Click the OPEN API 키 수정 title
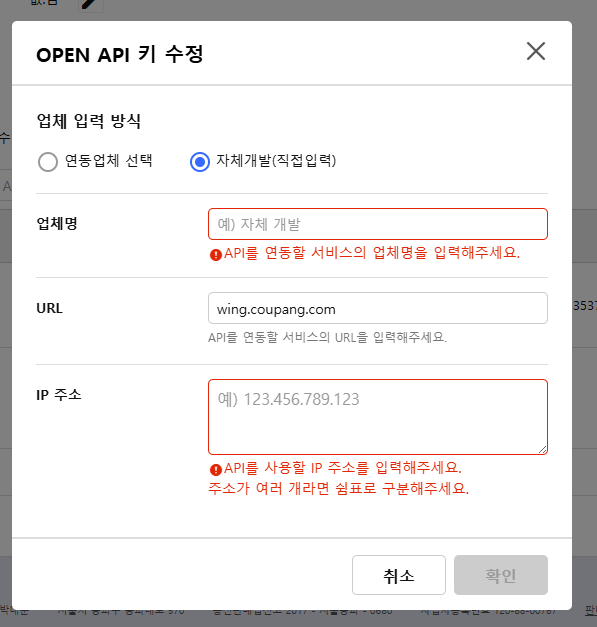Screen dimensions: 597x627 coord(120,54)
